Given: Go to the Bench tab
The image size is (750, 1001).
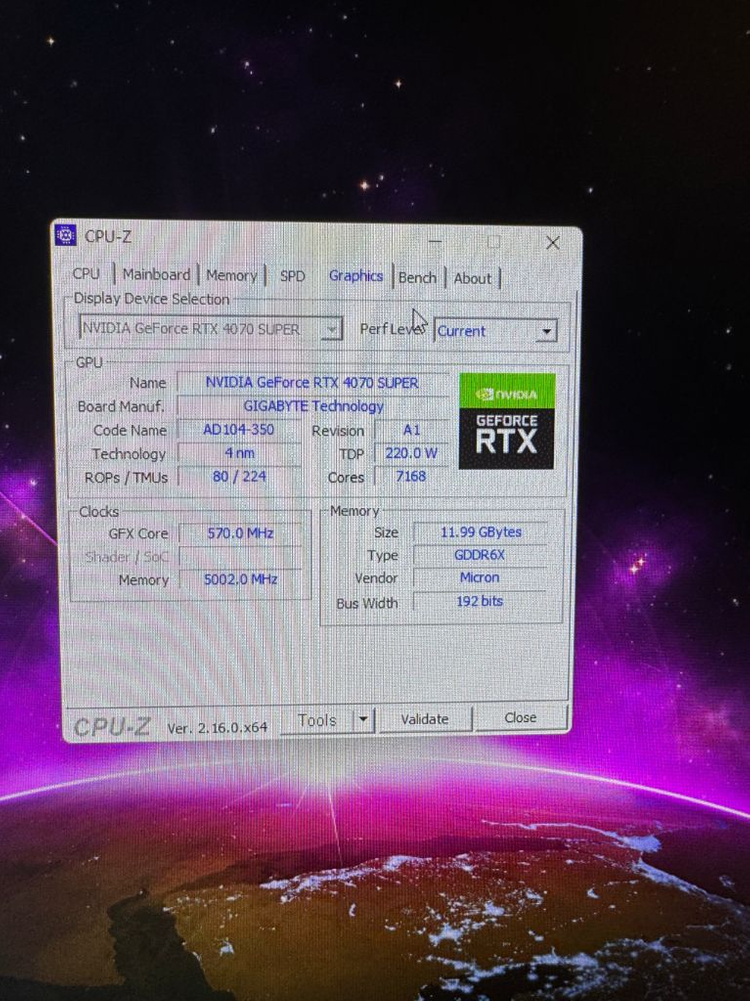Looking at the screenshot, I should (417, 278).
